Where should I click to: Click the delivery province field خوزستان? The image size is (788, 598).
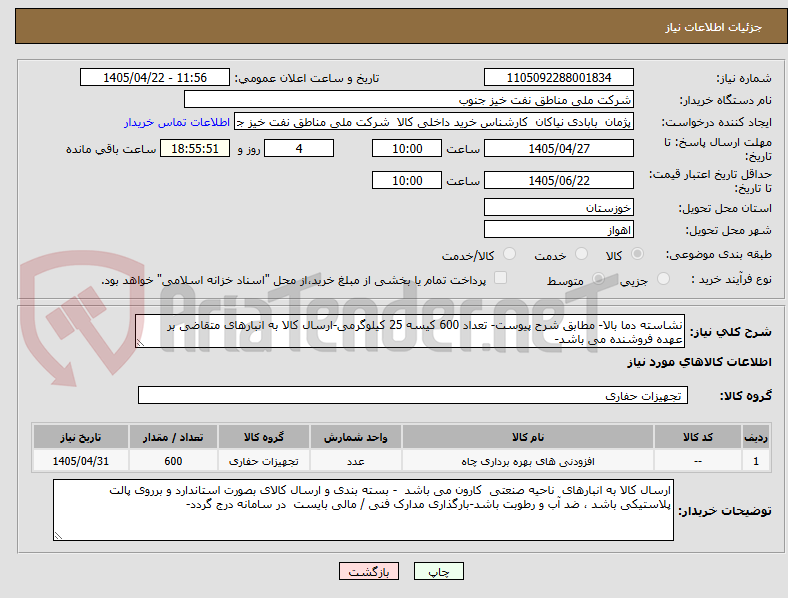(558, 207)
